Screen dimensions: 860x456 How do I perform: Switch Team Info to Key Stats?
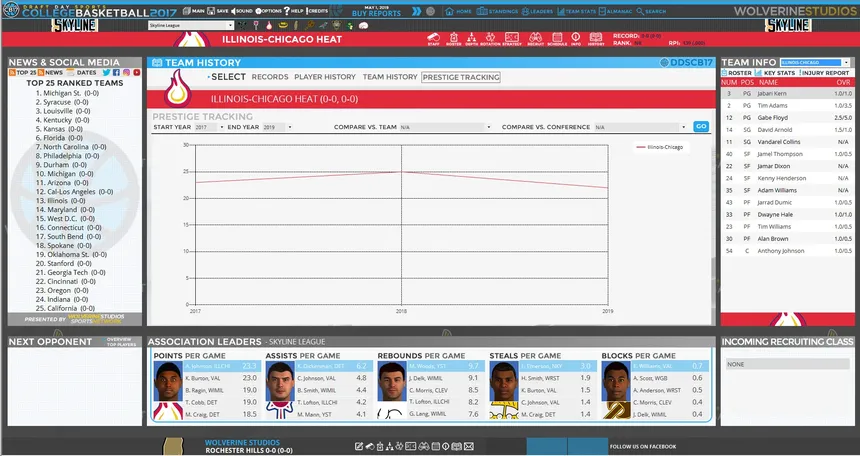(774, 73)
